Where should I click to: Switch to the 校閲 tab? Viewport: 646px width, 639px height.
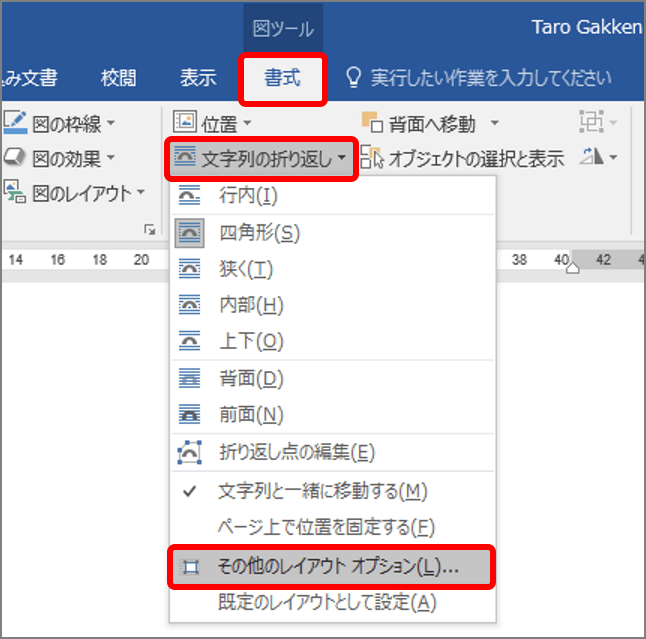(x=119, y=78)
